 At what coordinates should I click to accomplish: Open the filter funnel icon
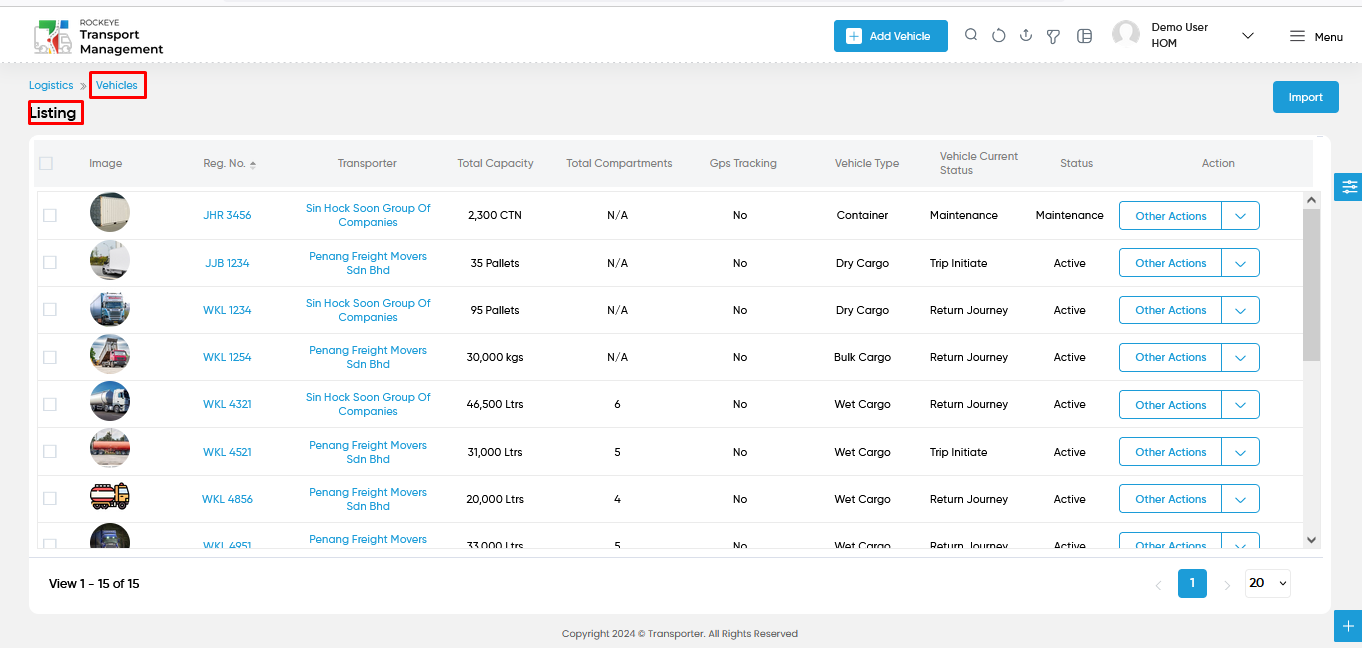1053,36
